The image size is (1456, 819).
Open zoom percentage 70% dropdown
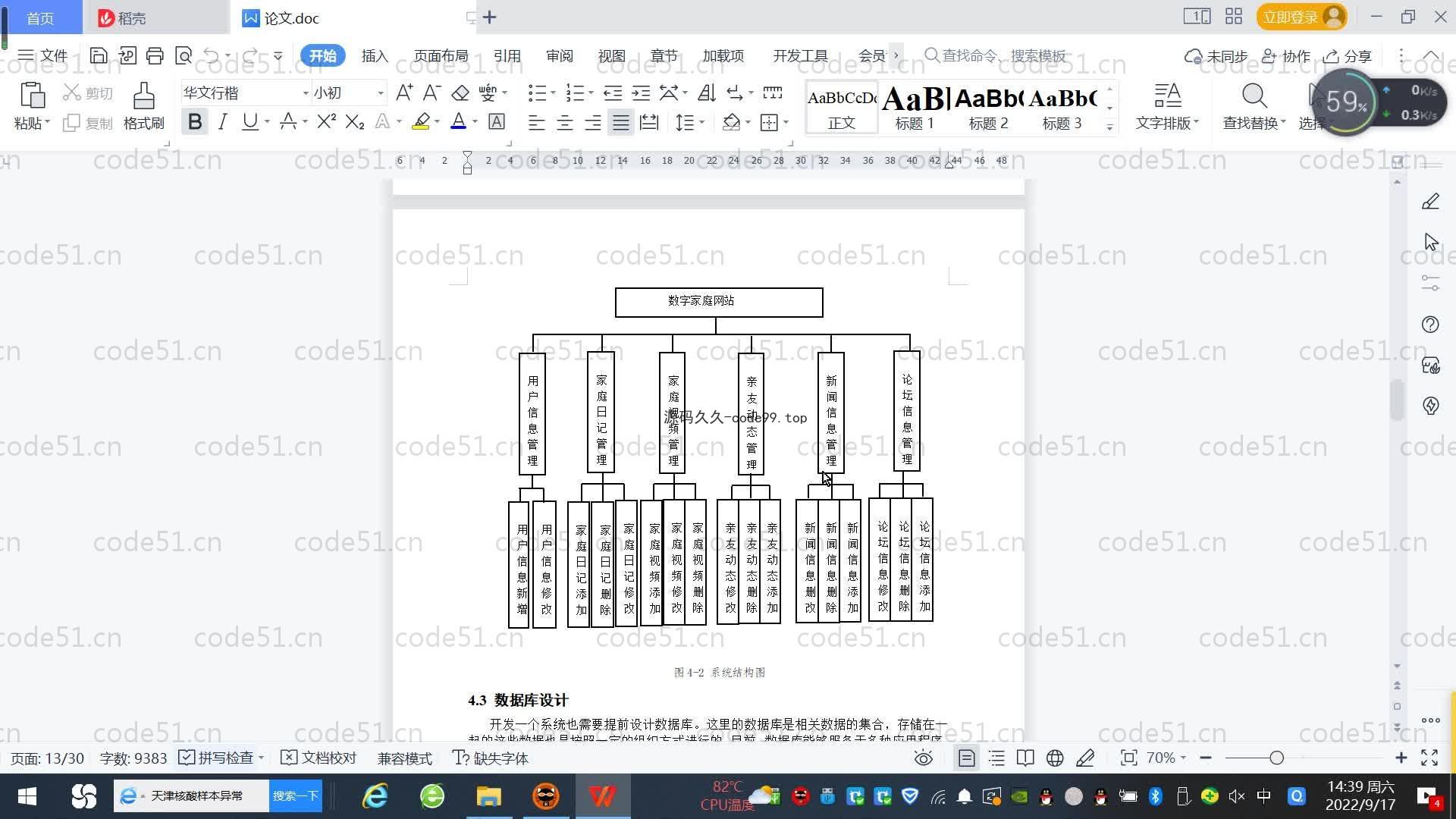1166,758
